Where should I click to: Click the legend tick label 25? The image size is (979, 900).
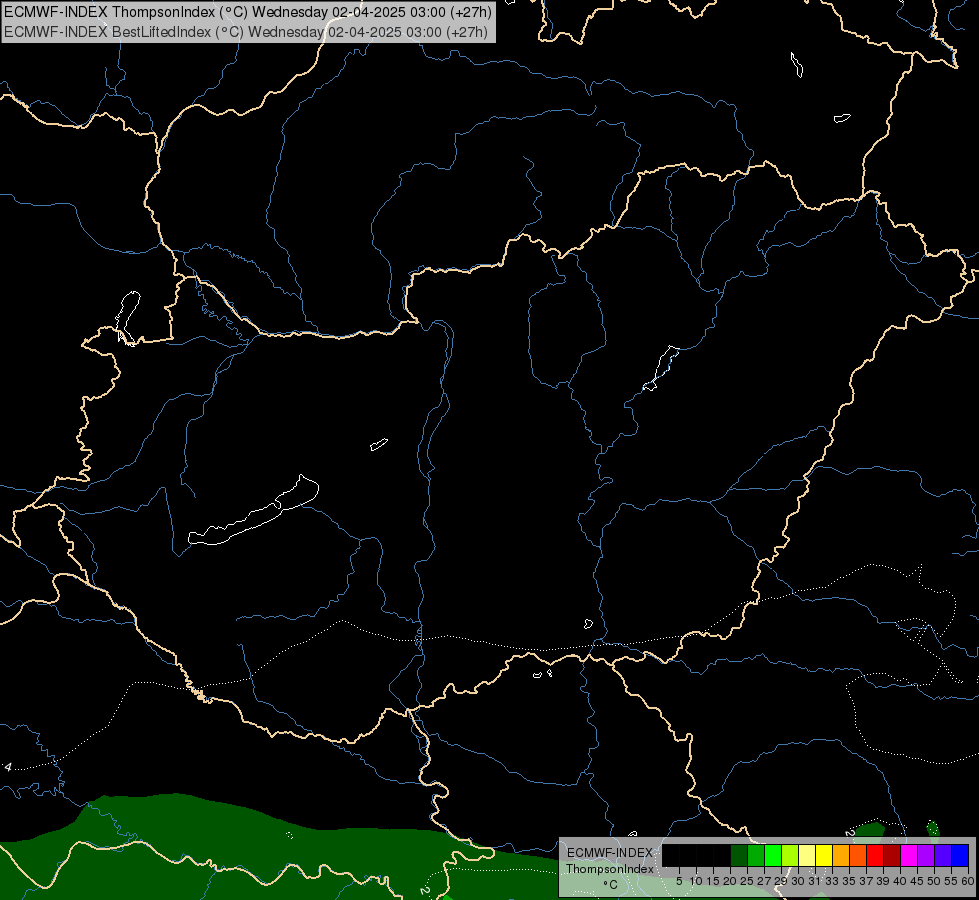click(x=747, y=881)
